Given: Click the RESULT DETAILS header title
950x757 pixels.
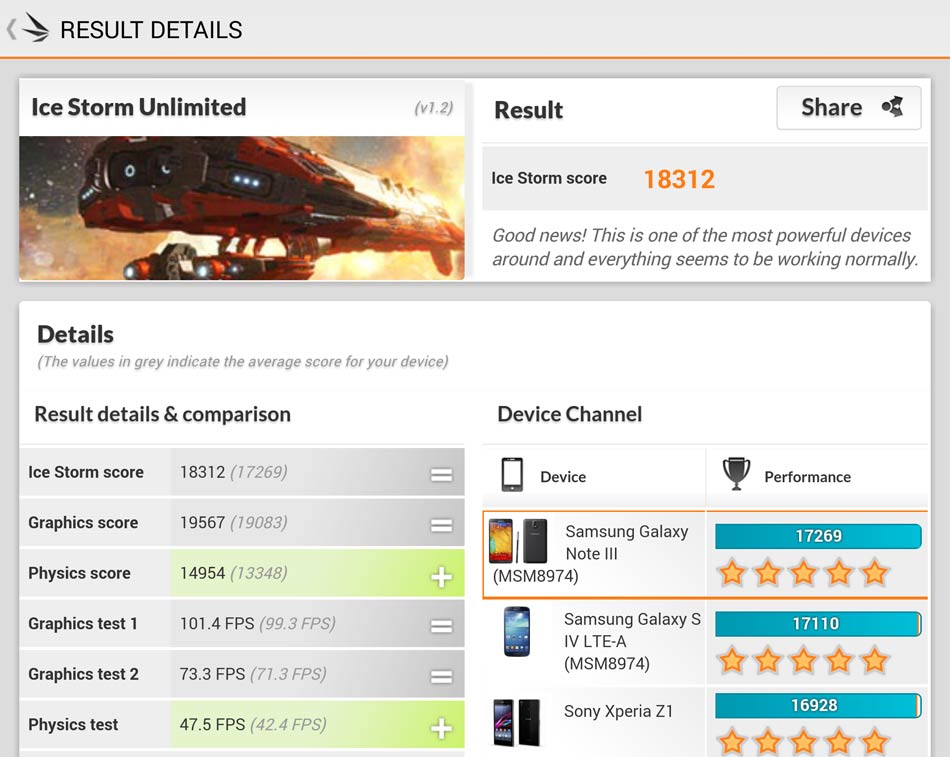Looking at the screenshot, I should (x=151, y=30).
